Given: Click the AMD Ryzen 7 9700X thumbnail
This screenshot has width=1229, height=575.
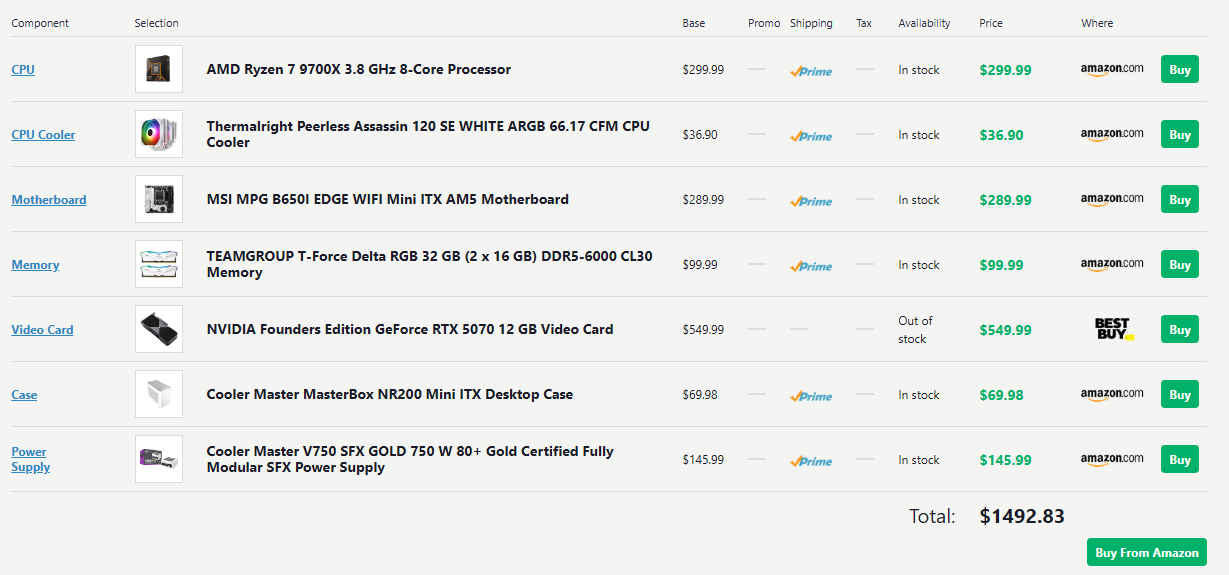Looking at the screenshot, I should 159,69.
